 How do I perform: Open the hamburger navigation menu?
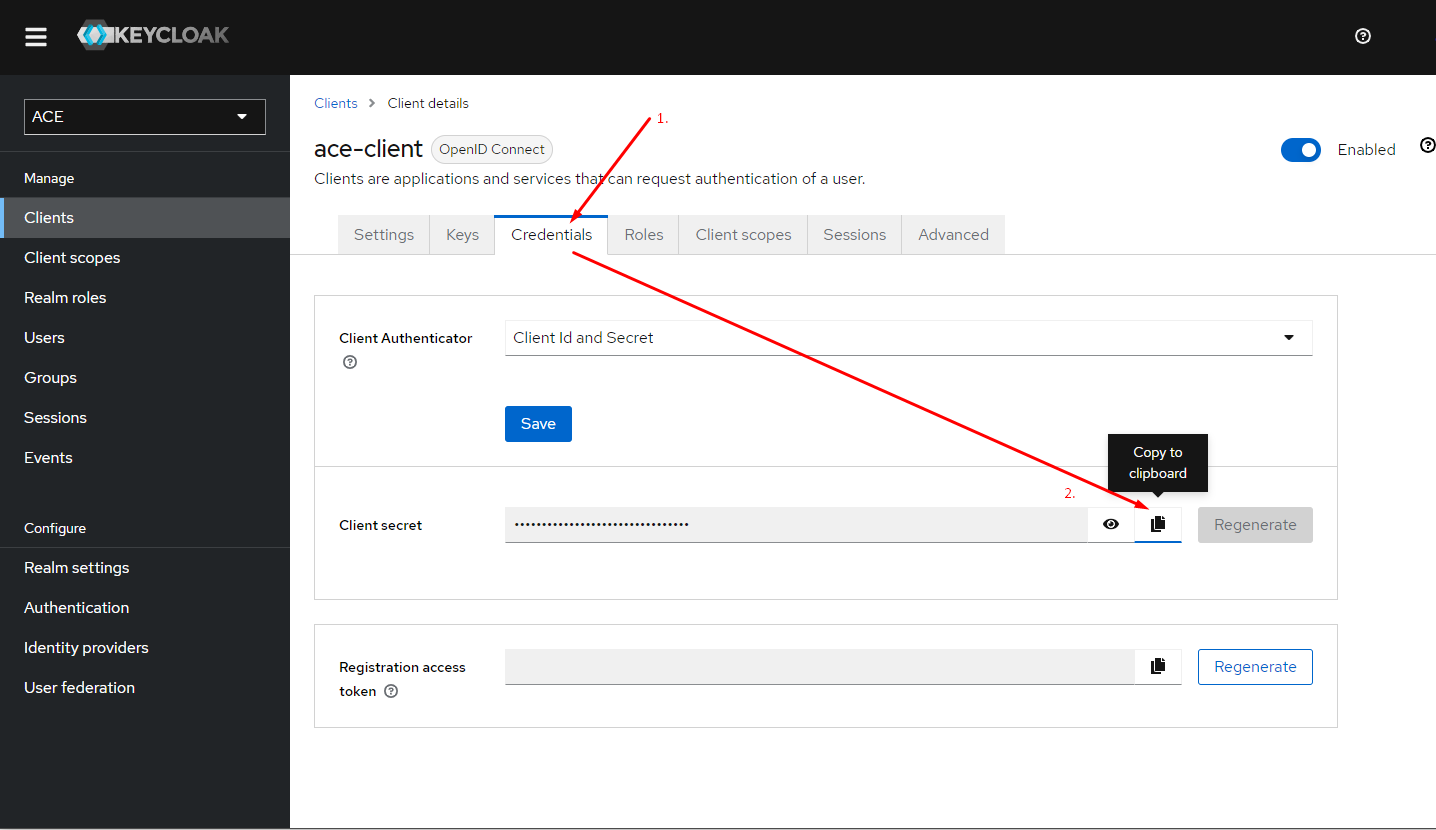36,37
